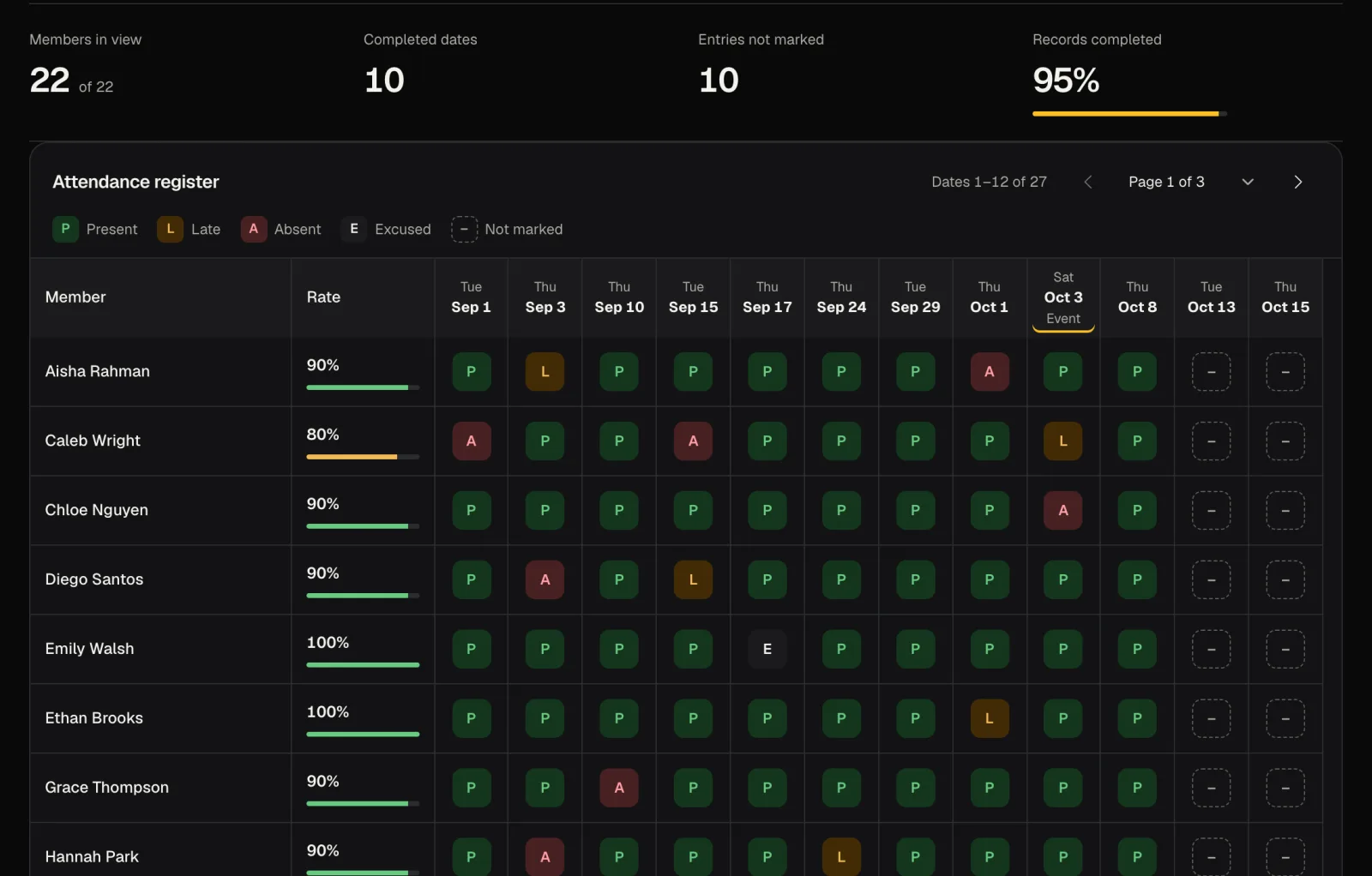Mark Grace Thompson's unmarked Oct 15 entry
This screenshot has height=876, width=1372.
point(1285,789)
